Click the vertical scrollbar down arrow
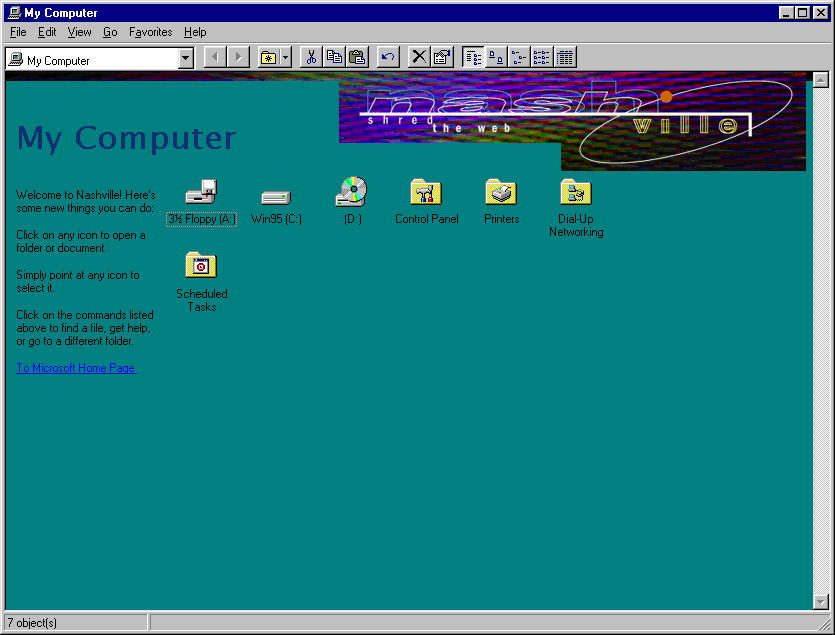 click(821, 602)
